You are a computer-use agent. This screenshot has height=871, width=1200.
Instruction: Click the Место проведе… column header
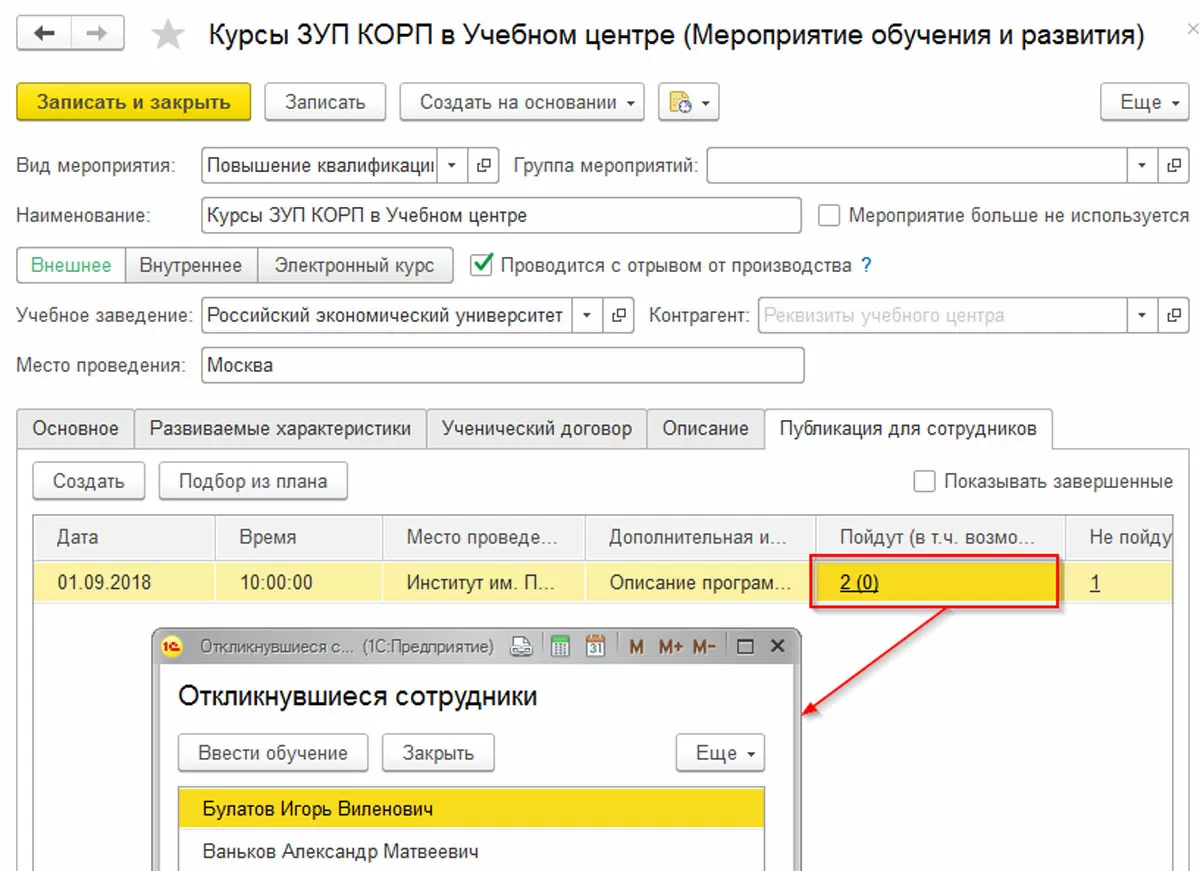[484, 537]
